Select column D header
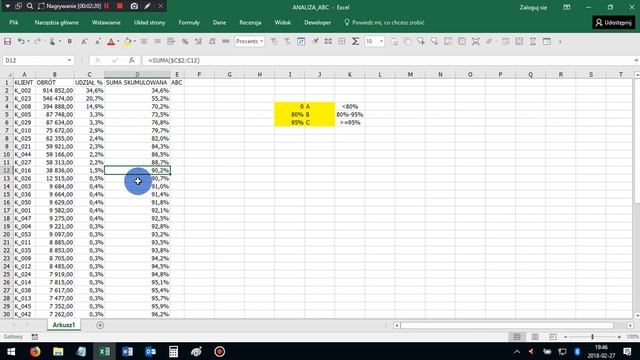This screenshot has height=360, width=640. coord(137,75)
